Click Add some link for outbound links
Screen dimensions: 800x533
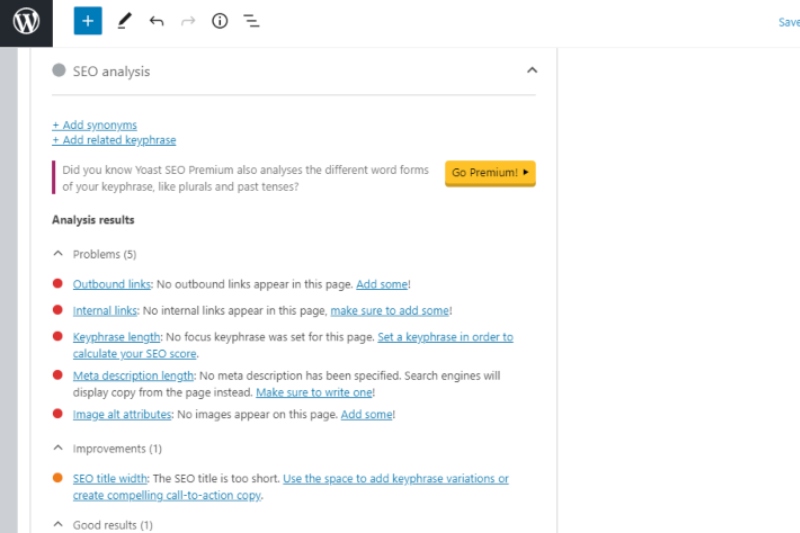(x=382, y=284)
